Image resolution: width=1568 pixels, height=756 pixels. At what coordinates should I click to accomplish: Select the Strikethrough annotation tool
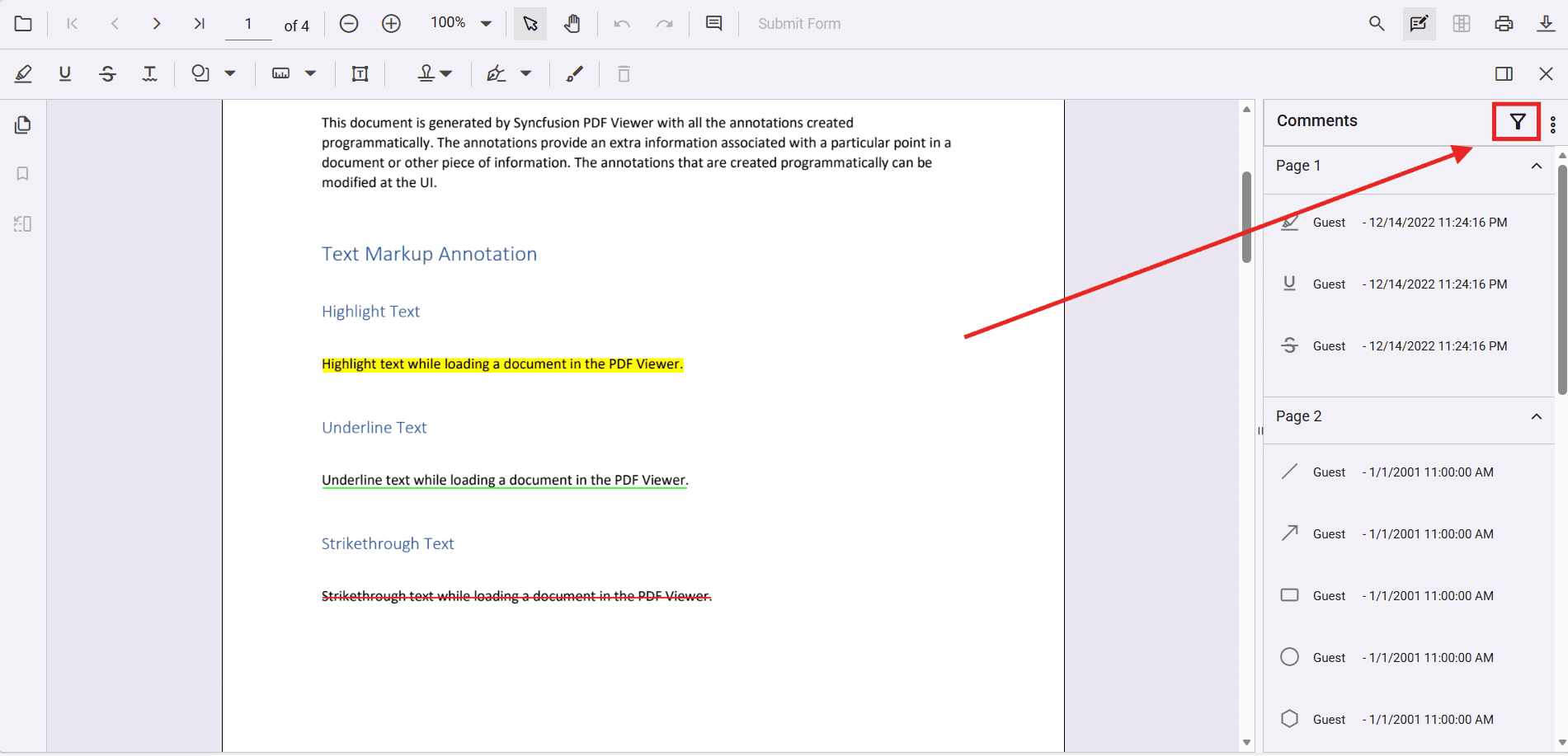107,74
